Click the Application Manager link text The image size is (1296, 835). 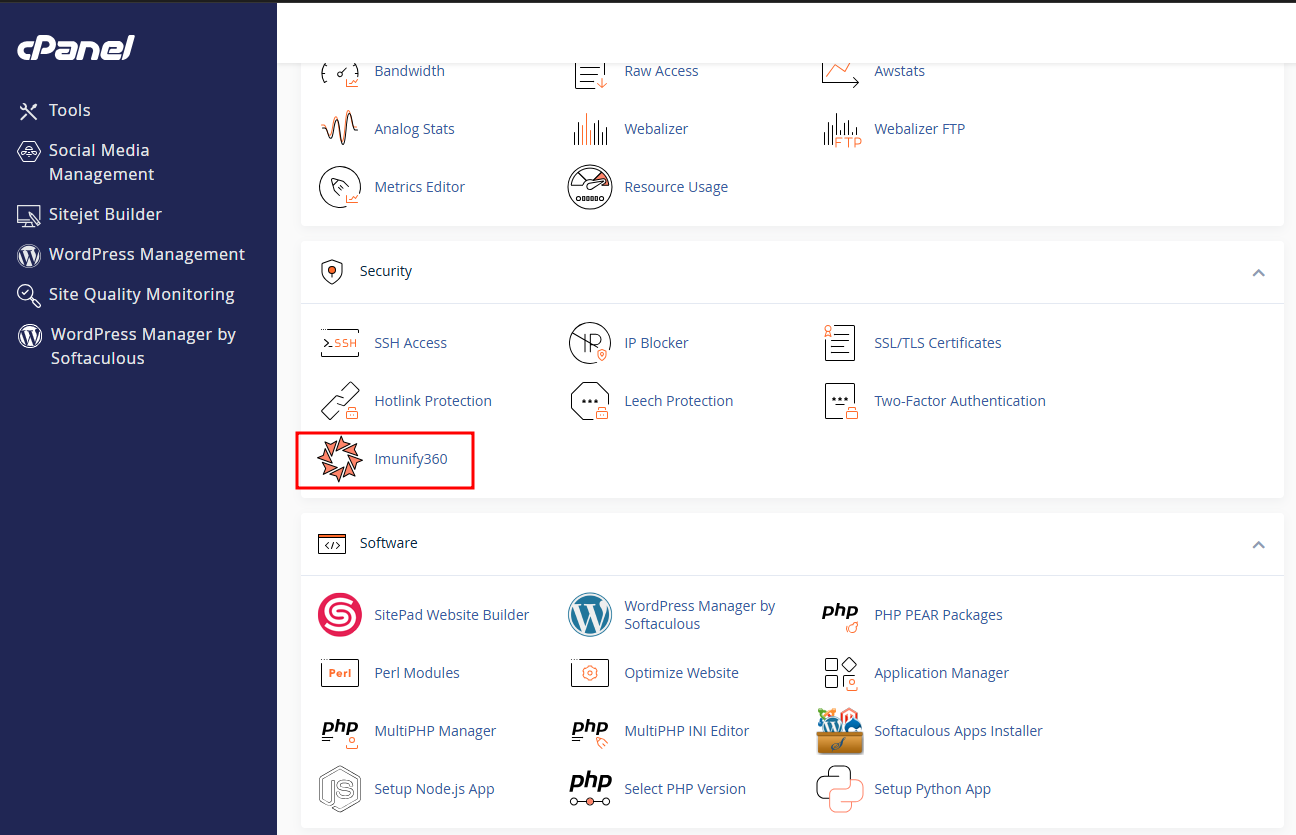[x=942, y=673]
